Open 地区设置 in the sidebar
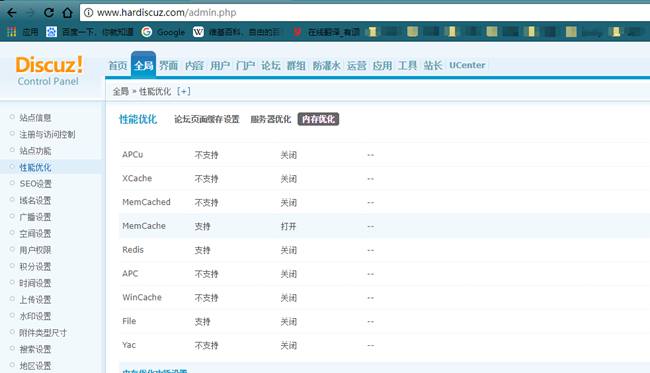The height and width of the screenshot is (373, 650). (x=35, y=366)
